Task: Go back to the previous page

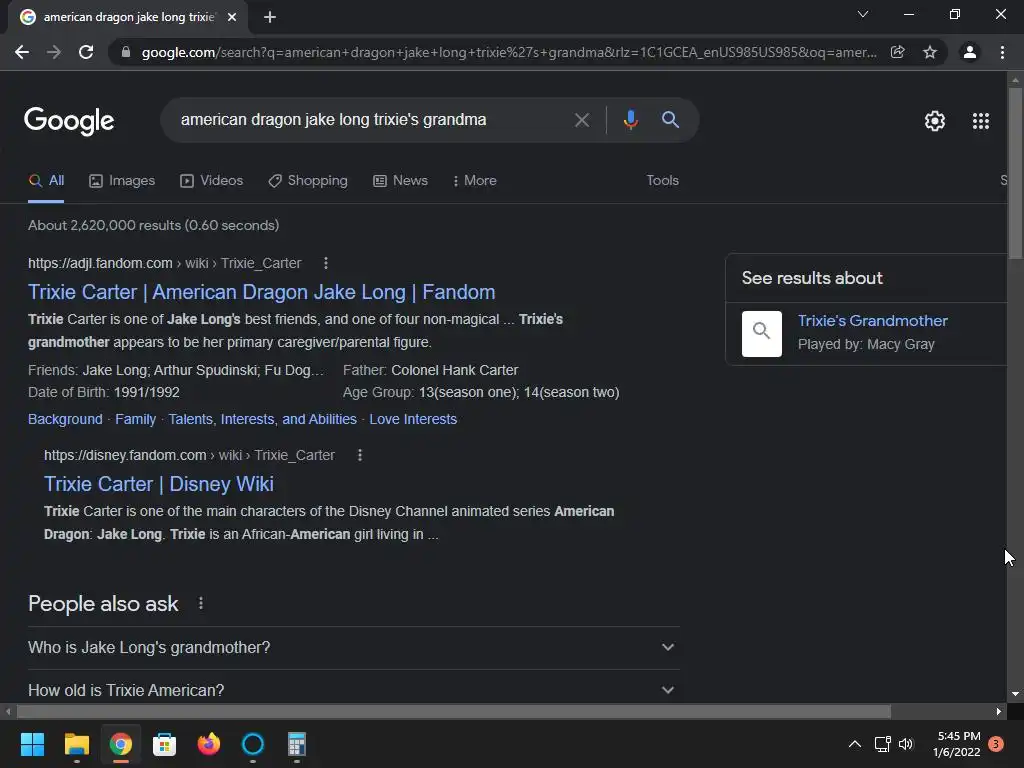Action: [x=22, y=52]
